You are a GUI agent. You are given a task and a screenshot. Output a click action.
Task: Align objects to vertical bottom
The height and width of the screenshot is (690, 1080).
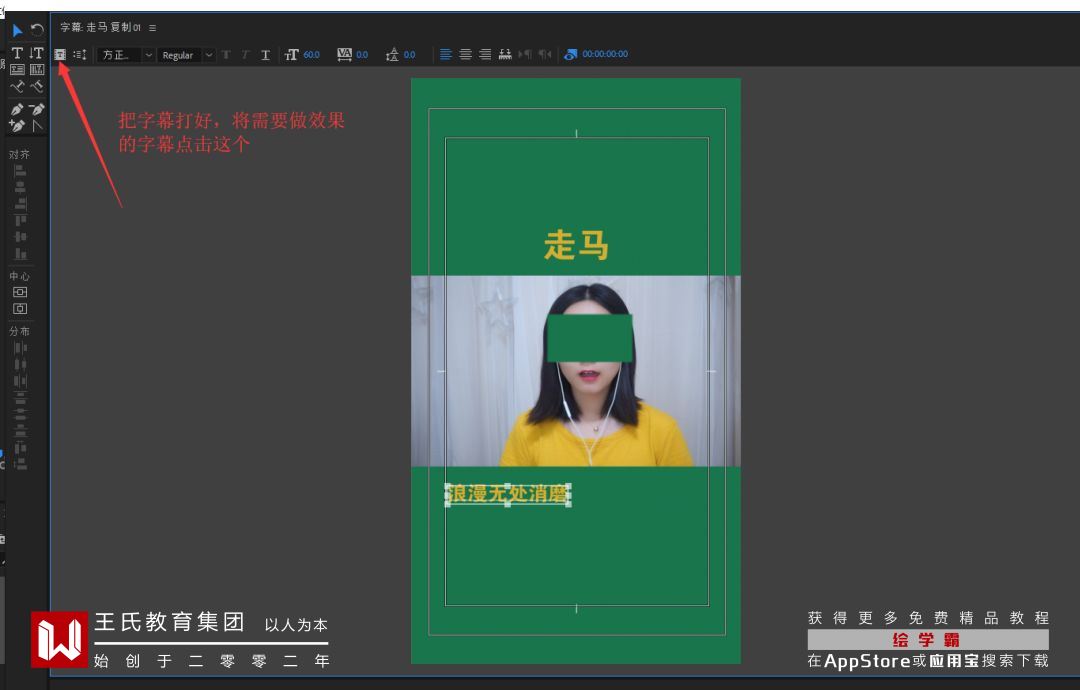[20, 254]
